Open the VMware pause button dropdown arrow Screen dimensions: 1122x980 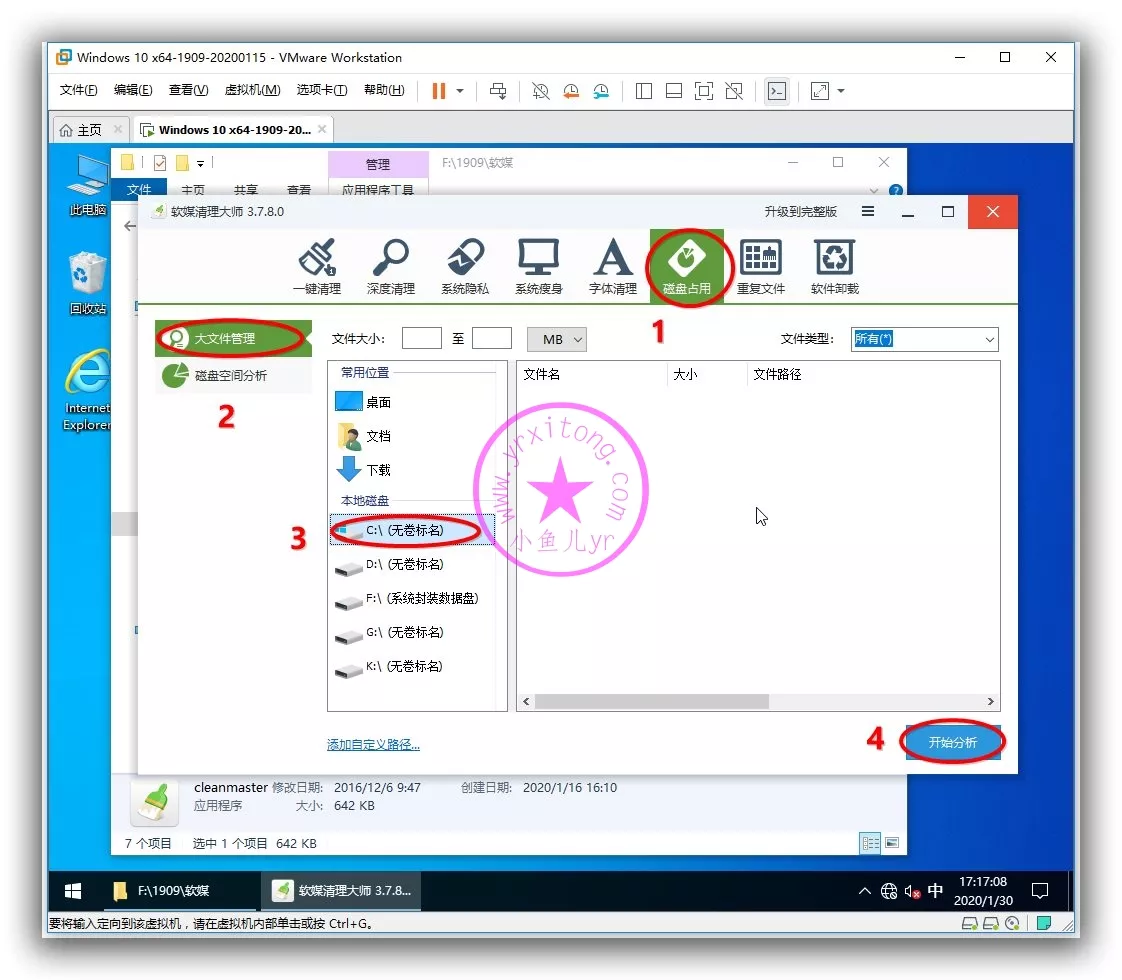point(460,91)
